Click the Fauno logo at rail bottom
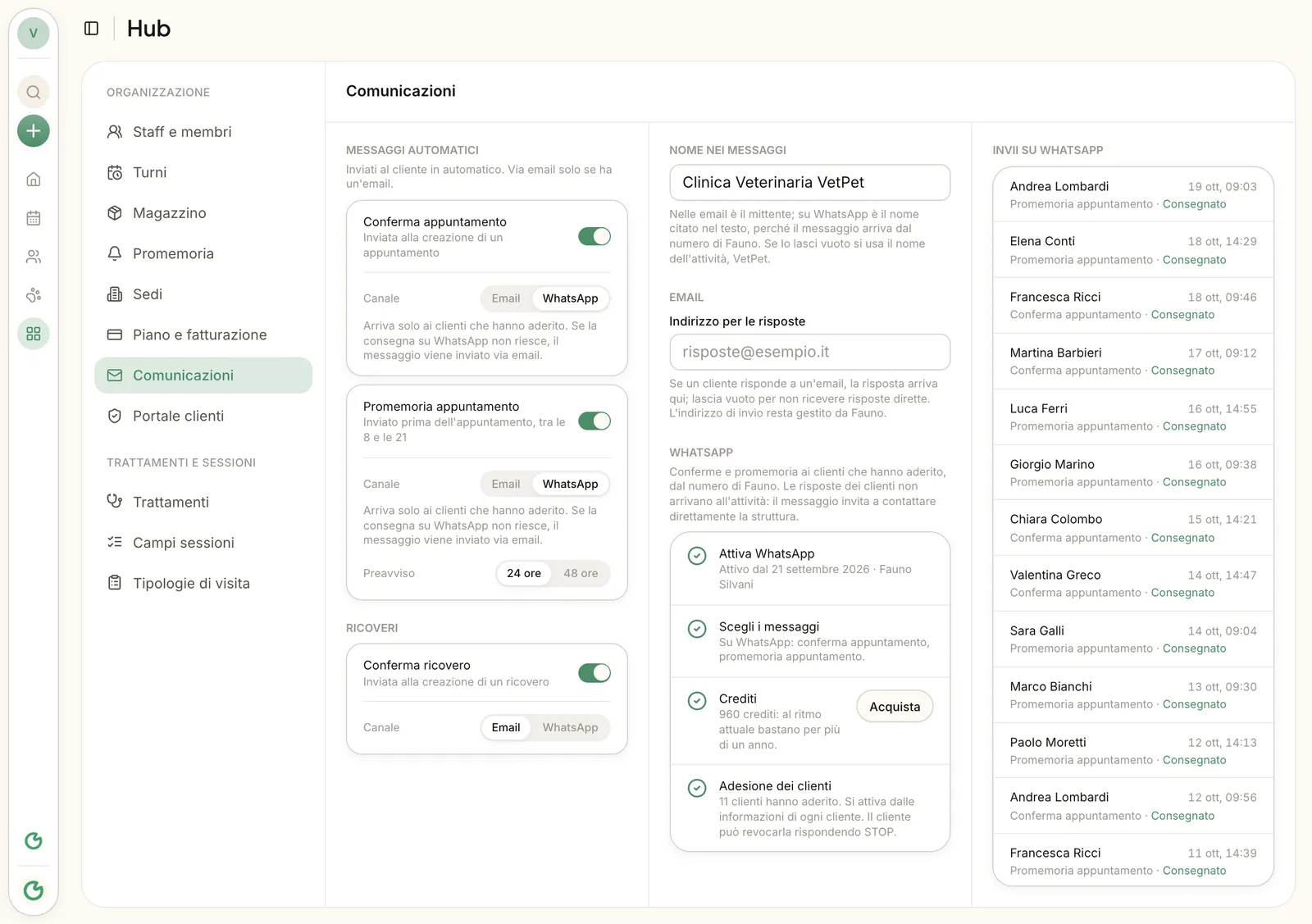This screenshot has width=1312, height=924. pos(34,890)
